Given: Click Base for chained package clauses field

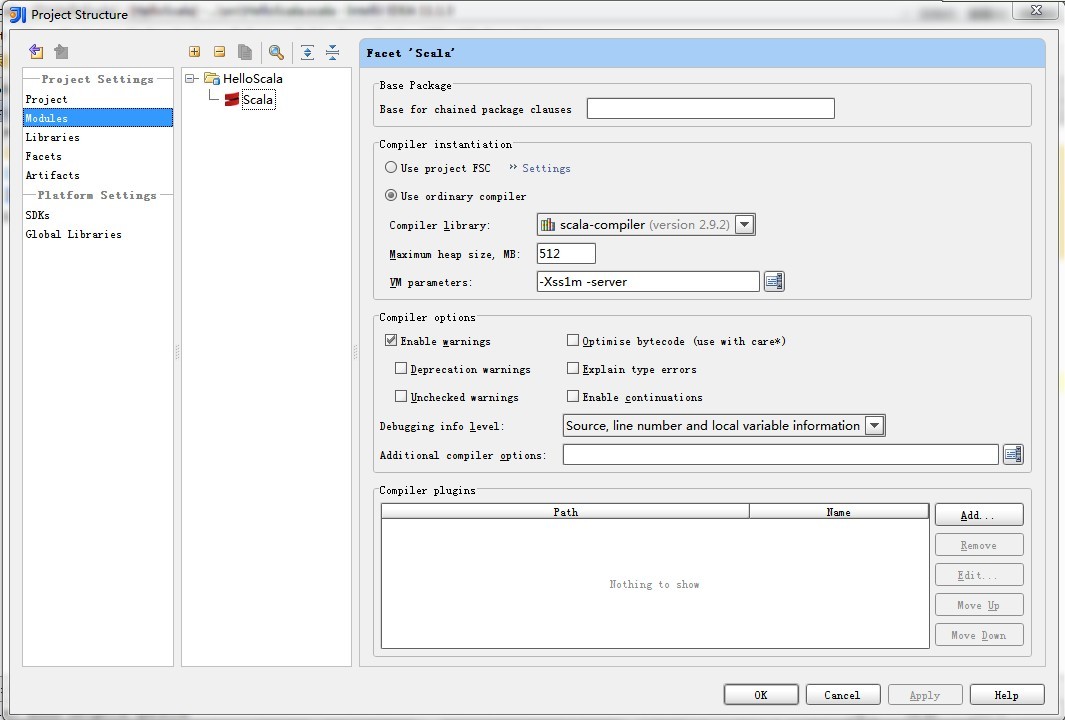Looking at the screenshot, I should click(710, 109).
